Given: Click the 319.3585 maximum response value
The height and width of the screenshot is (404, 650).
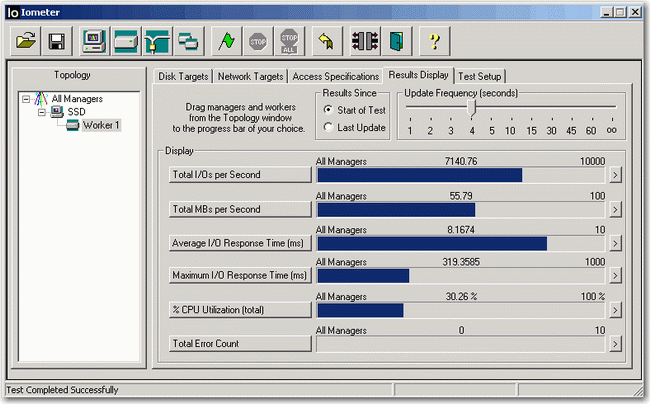Looking at the screenshot, I should (461, 262).
